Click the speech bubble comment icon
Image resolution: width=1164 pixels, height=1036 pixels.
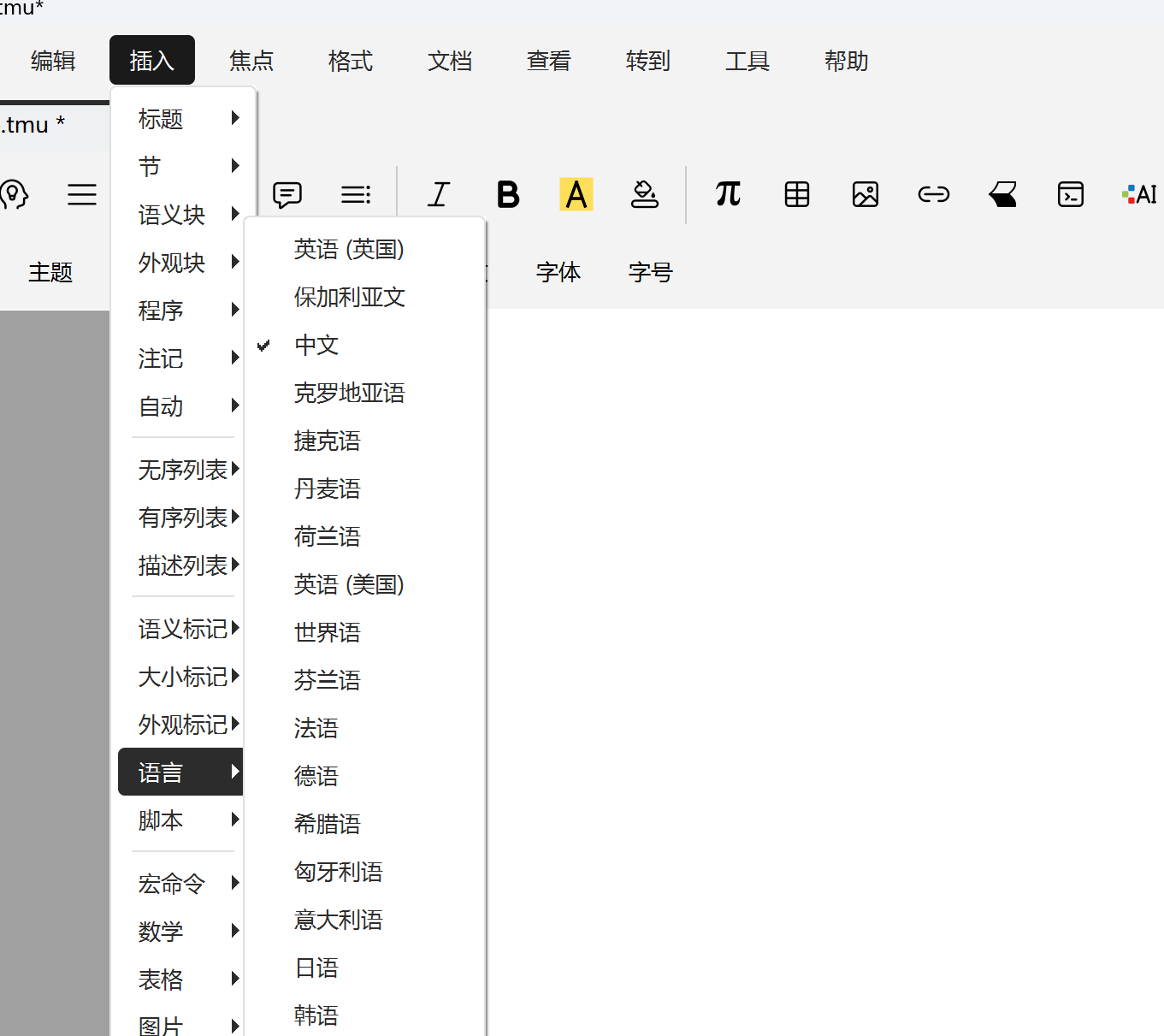click(287, 195)
